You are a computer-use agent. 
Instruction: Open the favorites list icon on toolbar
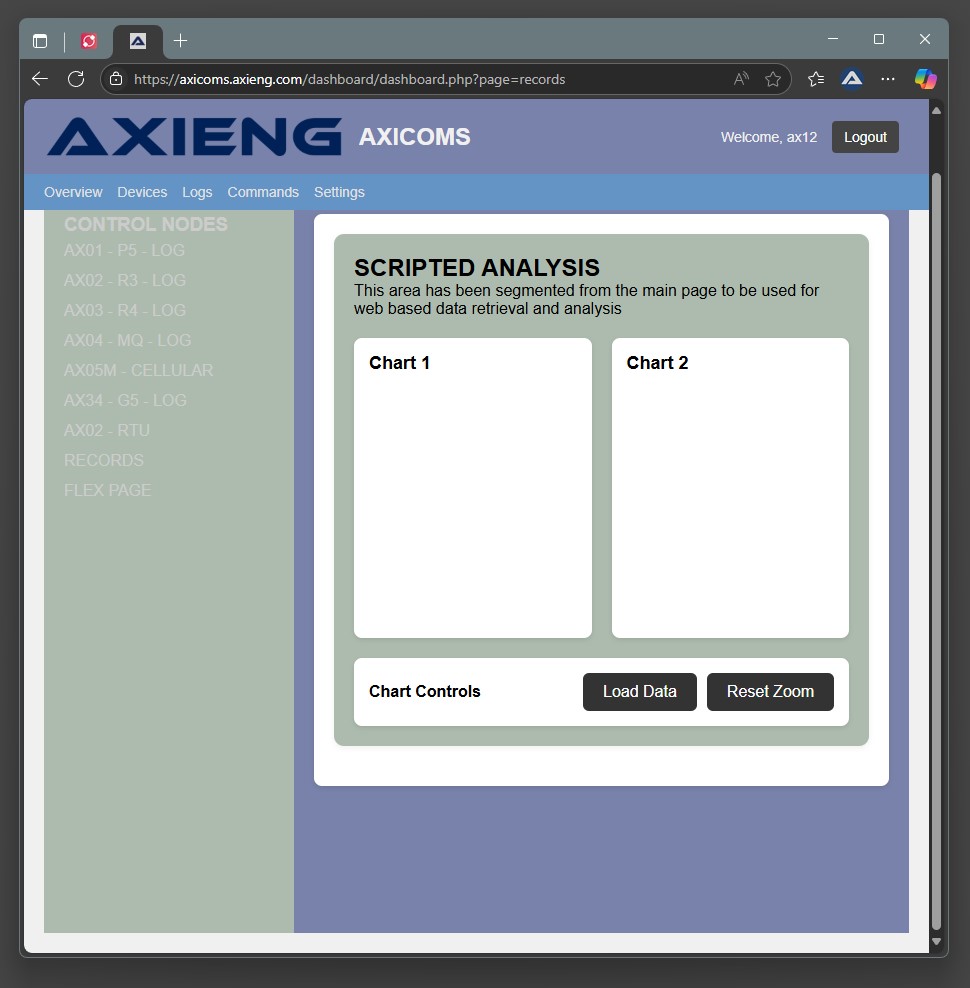pyautogui.click(x=815, y=78)
